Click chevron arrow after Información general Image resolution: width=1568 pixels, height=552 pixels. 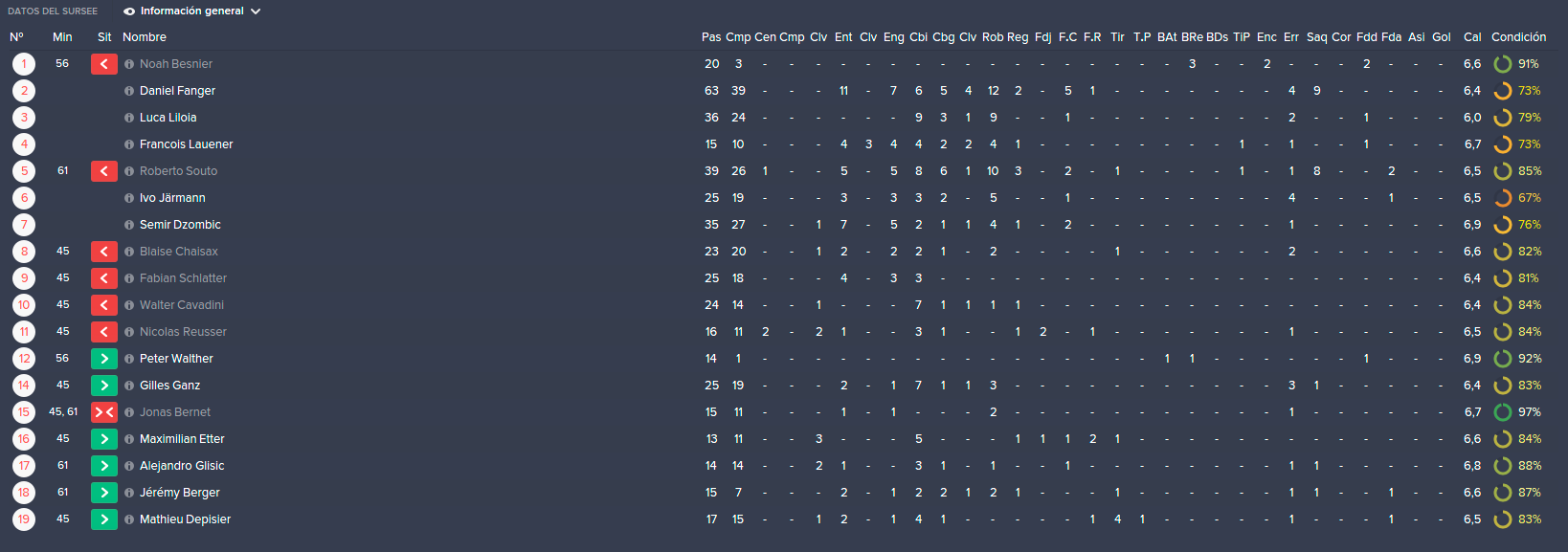[256, 11]
